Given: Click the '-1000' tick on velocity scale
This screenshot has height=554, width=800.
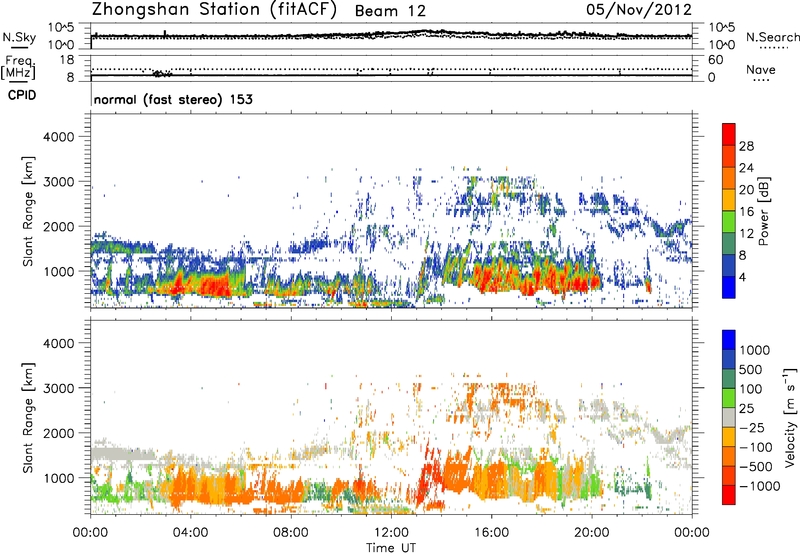Looking at the screenshot, I should coord(759,486).
